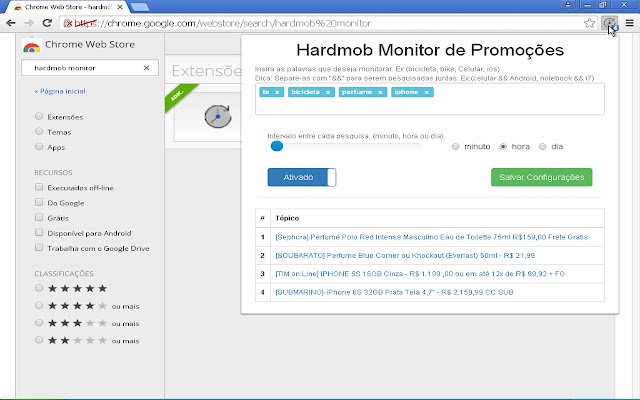Click the Chrome Web Store logo

pos(31,46)
